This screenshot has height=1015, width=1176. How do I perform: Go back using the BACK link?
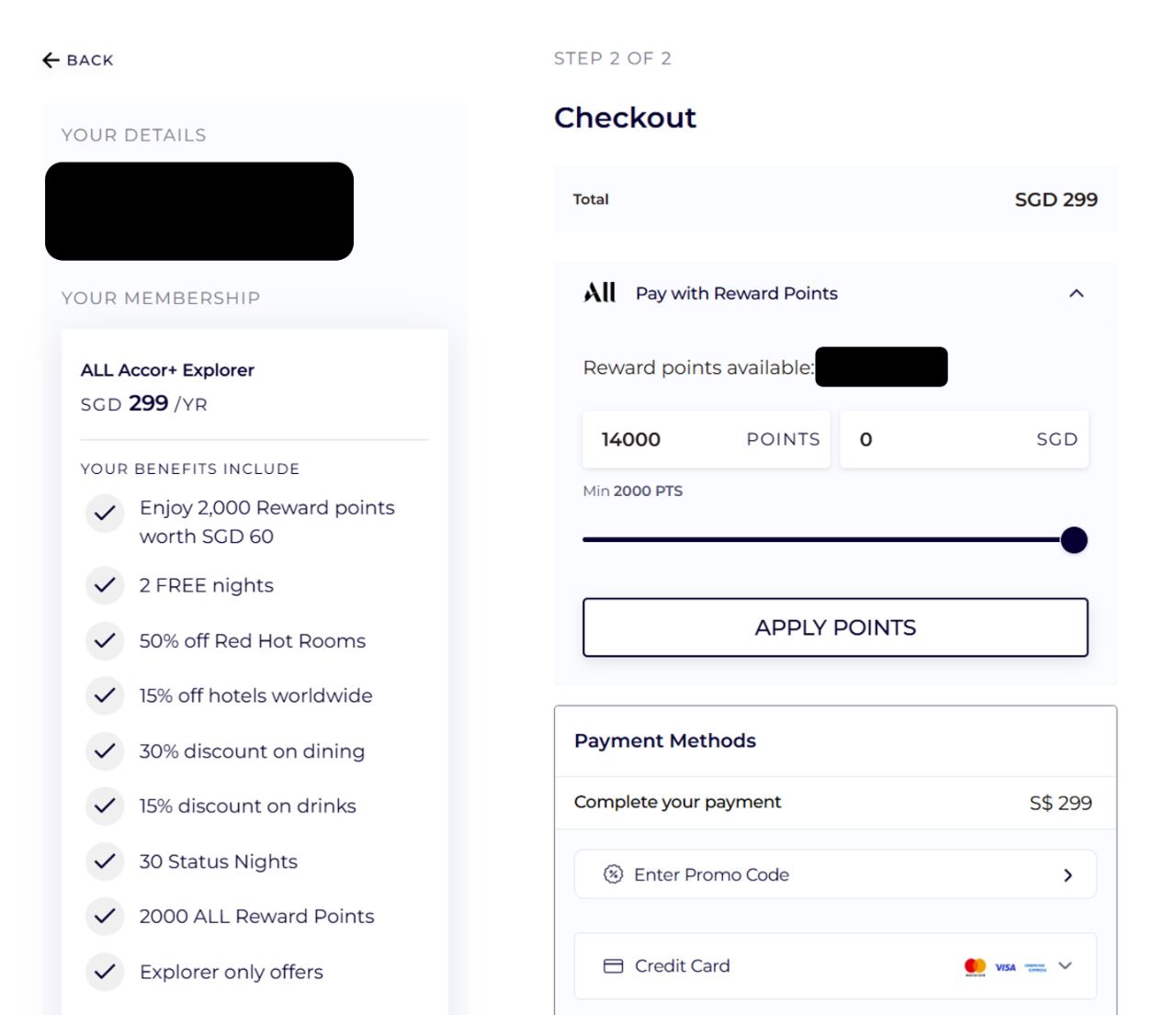point(89,61)
